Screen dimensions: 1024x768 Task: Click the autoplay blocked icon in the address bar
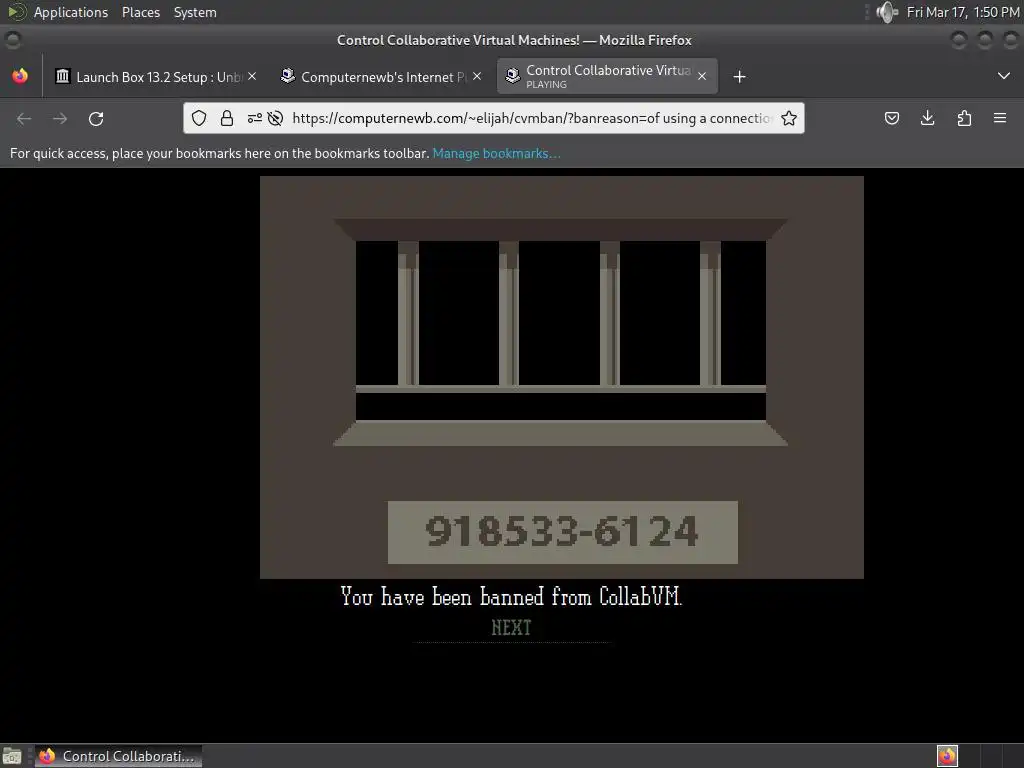(276, 118)
